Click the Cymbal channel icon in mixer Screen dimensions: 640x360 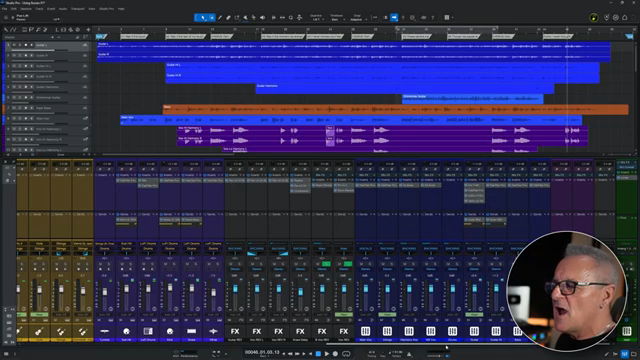pyautogui.click(x=104, y=331)
